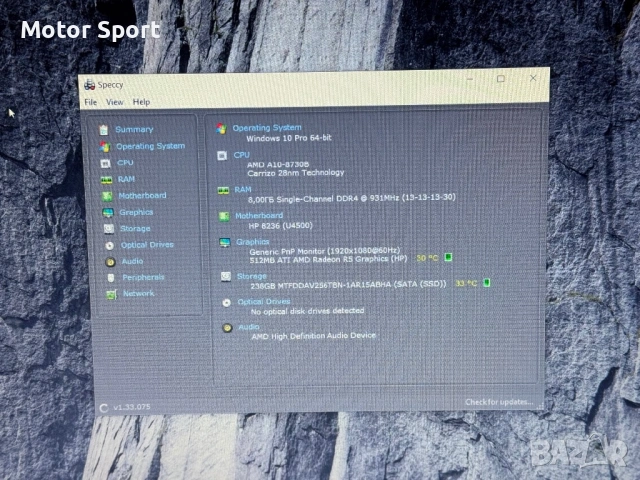640x480 pixels.
Task: Open the File menu
Action: pos(90,102)
